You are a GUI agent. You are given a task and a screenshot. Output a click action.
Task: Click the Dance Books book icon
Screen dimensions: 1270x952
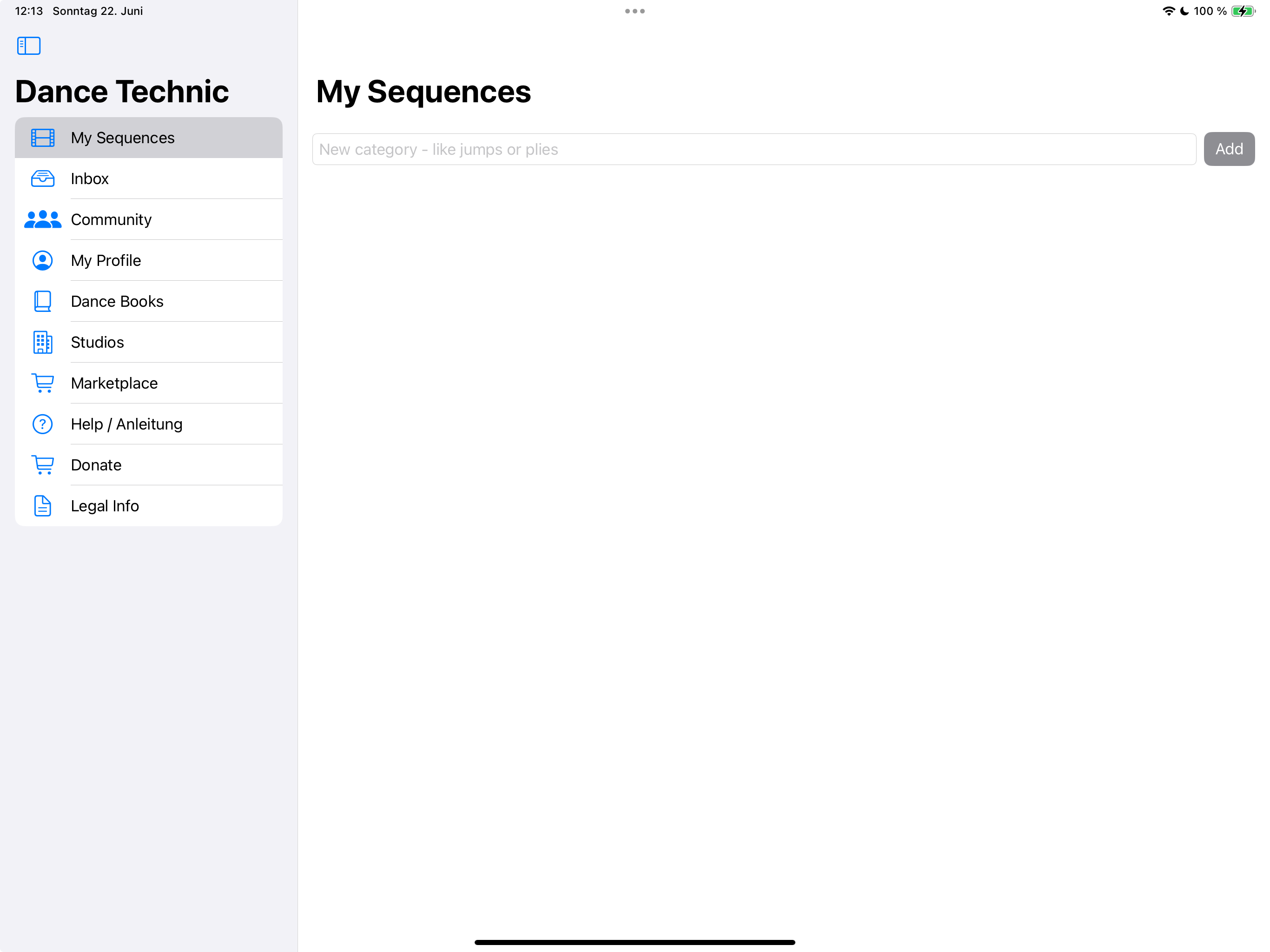pos(42,301)
